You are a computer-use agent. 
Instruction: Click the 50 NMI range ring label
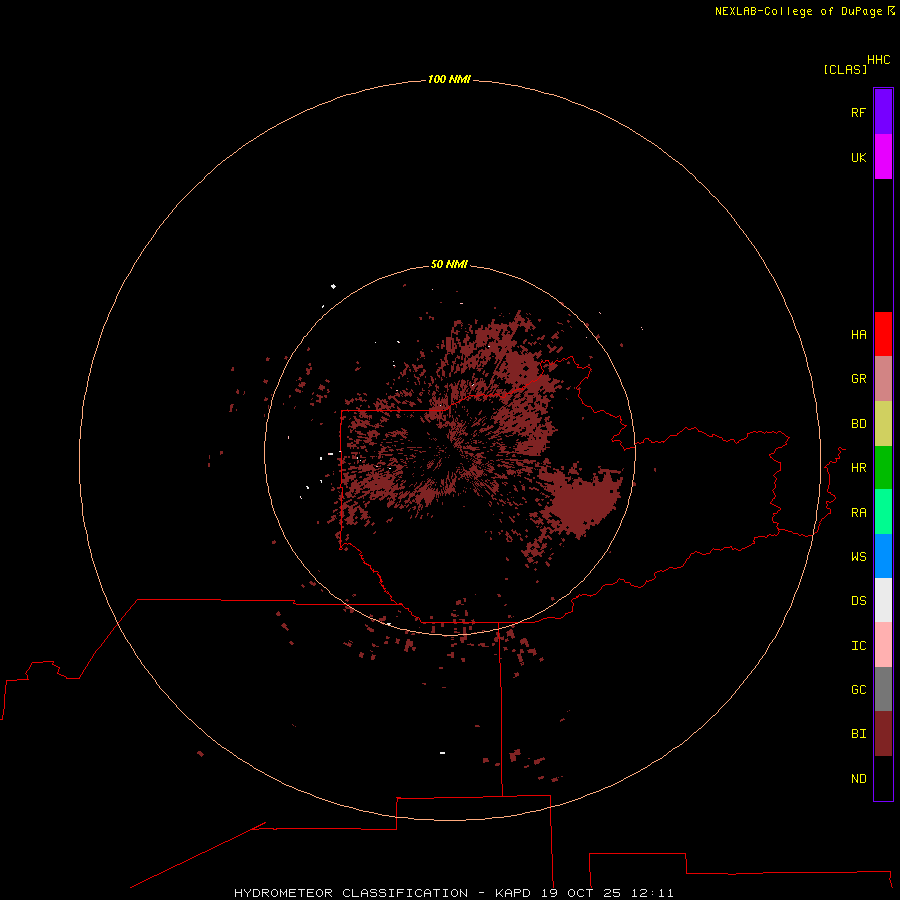point(449,264)
